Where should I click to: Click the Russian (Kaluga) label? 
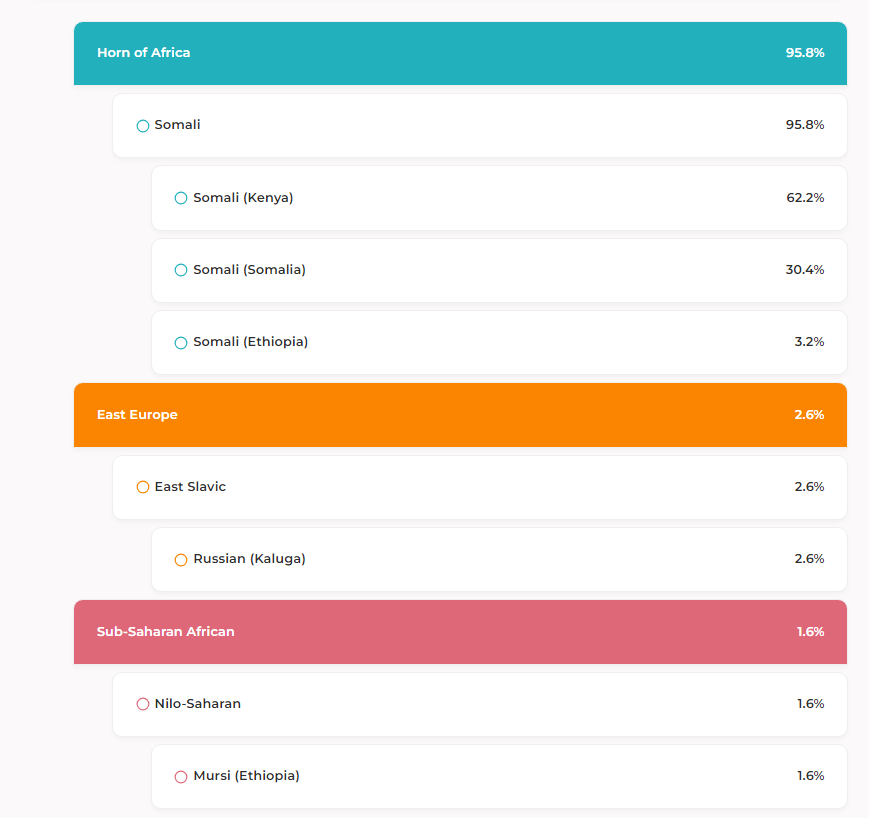tap(249, 559)
